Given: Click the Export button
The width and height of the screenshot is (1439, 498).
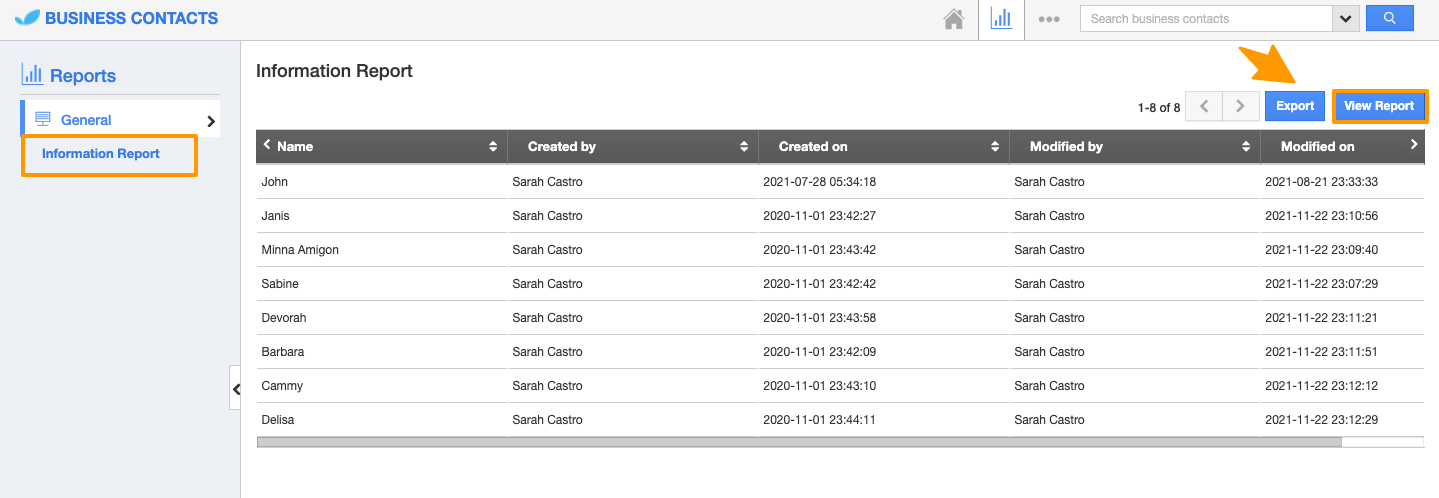Looking at the screenshot, I should 1295,106.
